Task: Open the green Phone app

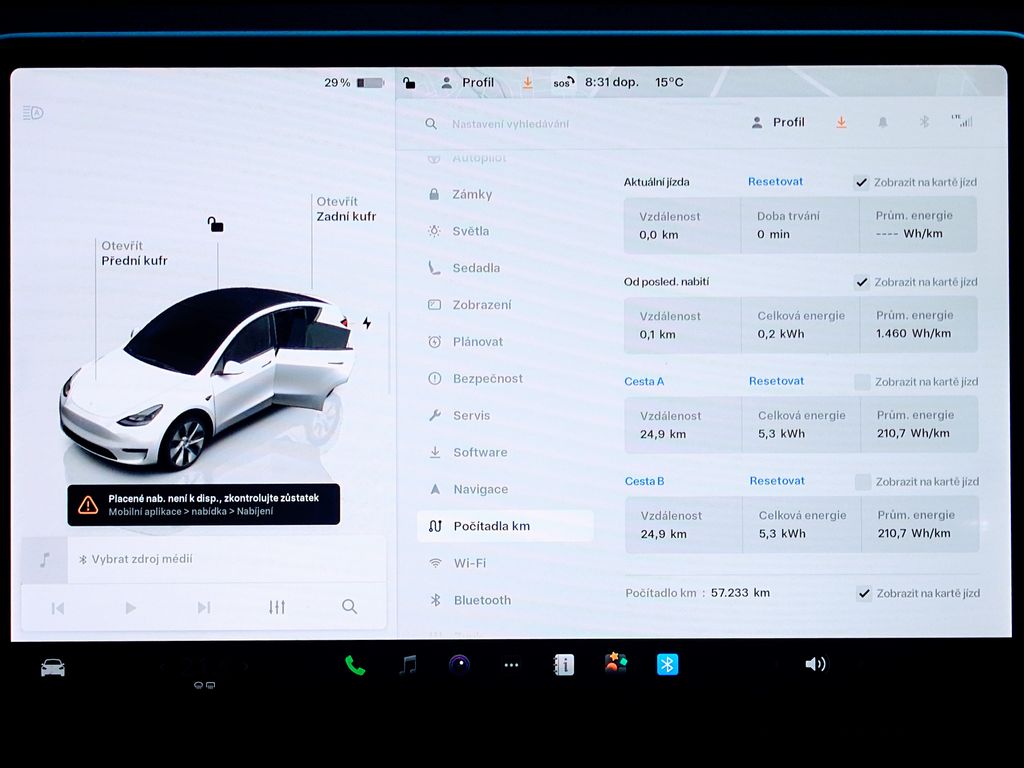Action: point(355,665)
